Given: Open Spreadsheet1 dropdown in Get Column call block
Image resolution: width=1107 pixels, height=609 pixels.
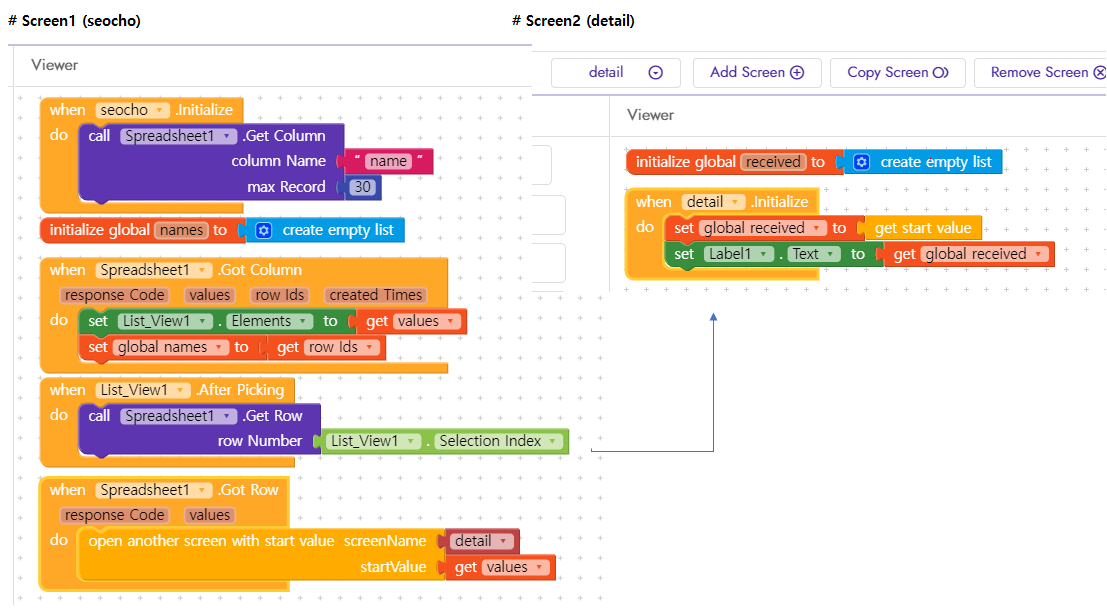Looking at the screenshot, I should click(179, 136).
